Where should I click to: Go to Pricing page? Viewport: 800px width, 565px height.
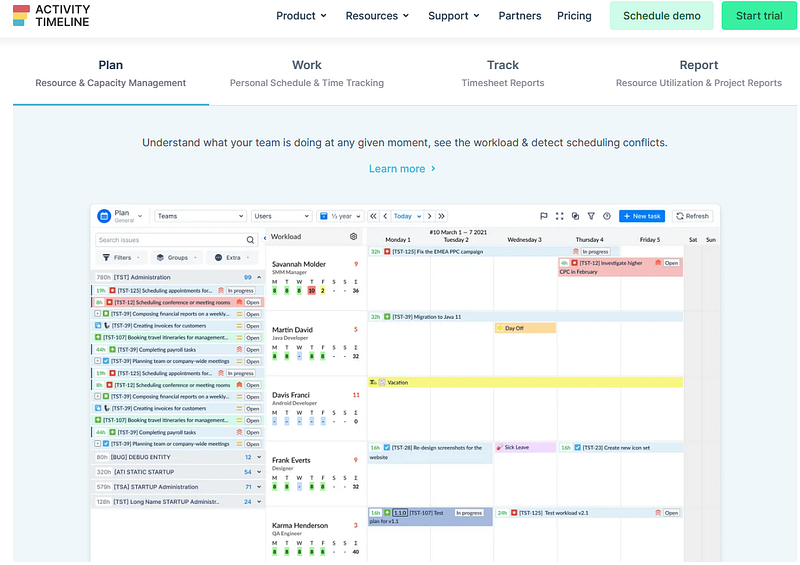tap(574, 16)
